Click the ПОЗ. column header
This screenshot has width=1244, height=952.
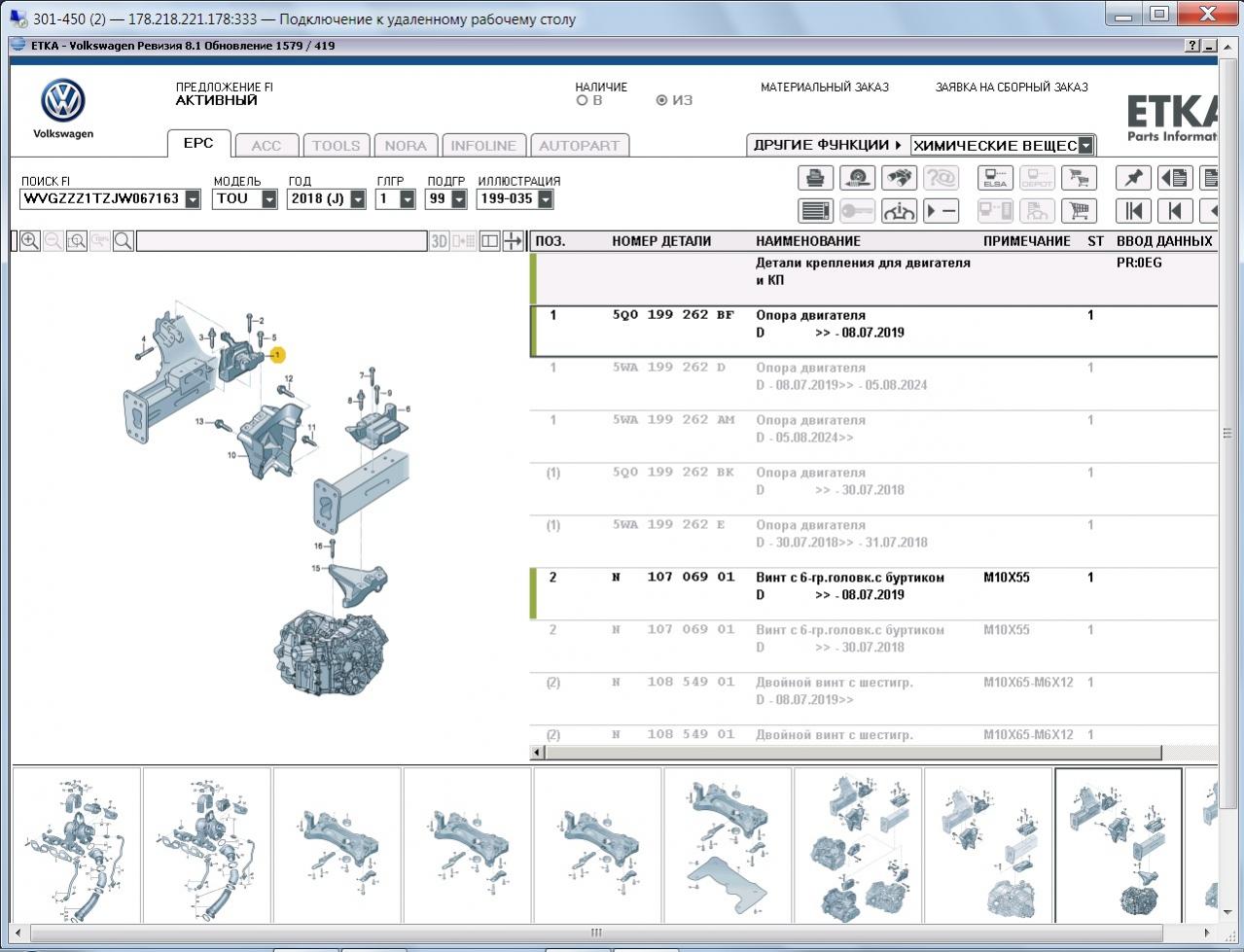click(x=550, y=241)
